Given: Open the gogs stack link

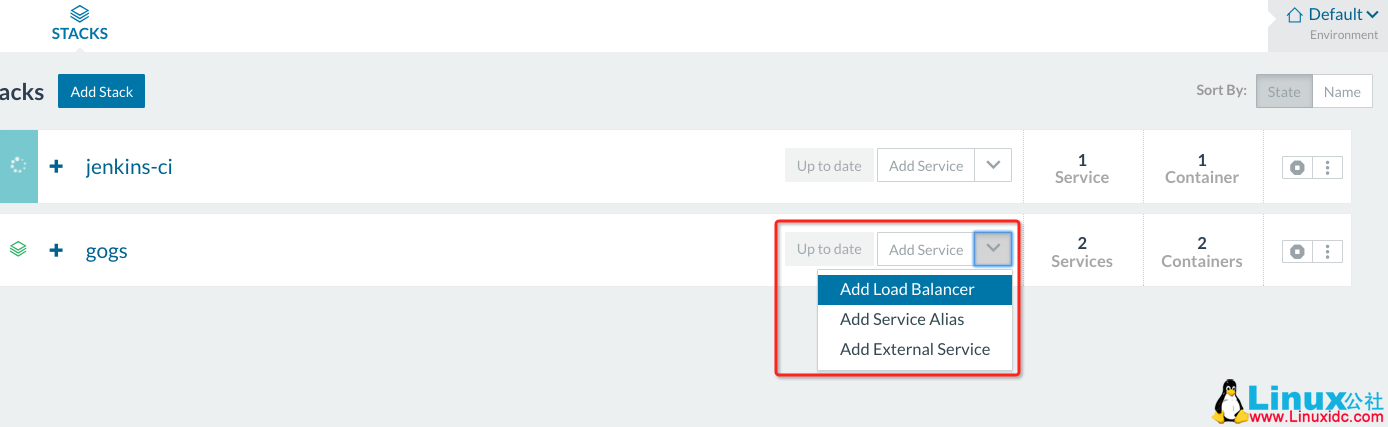Looking at the screenshot, I should coord(106,250).
